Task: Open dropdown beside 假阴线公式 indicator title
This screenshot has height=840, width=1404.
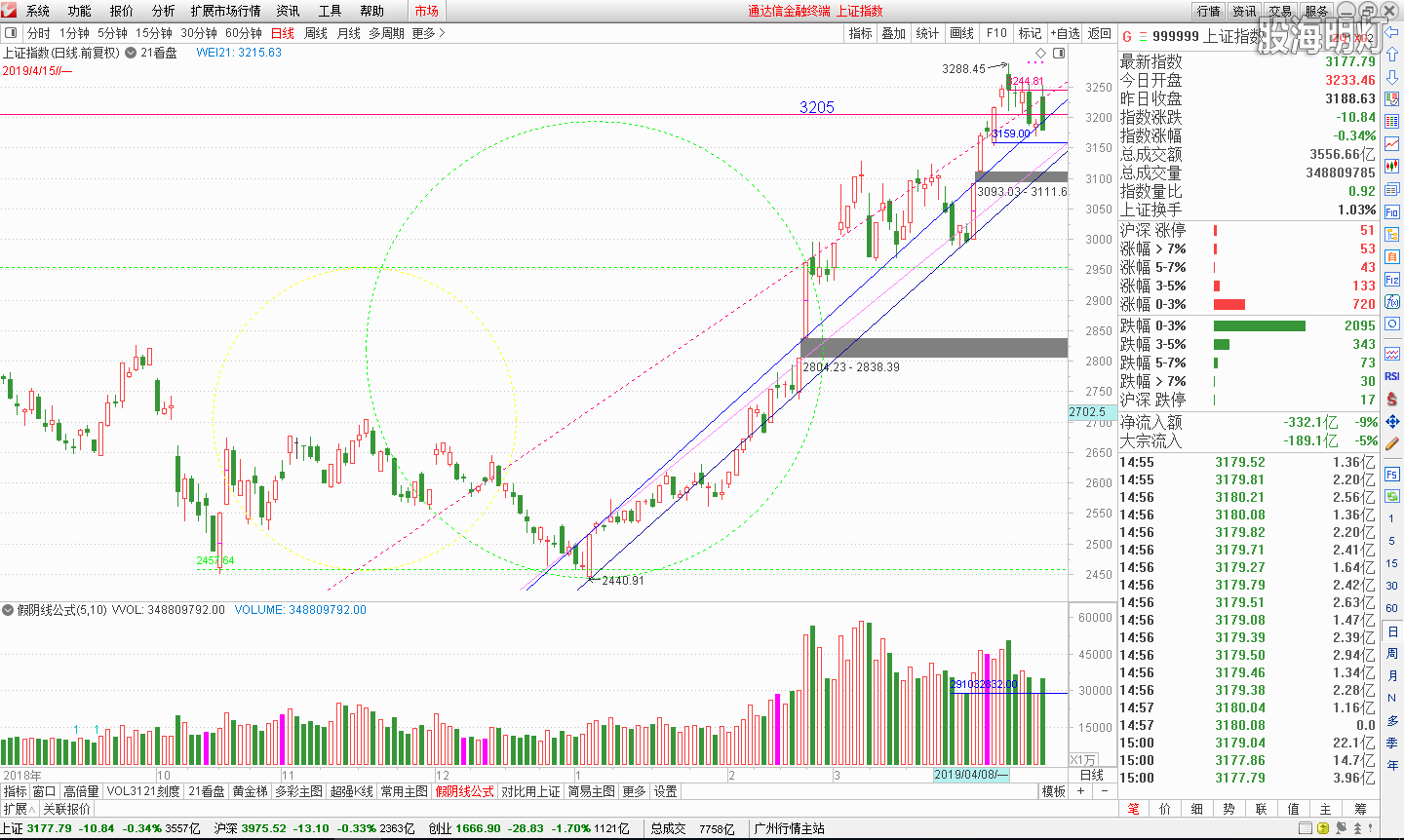Action: pyautogui.click(x=8, y=610)
